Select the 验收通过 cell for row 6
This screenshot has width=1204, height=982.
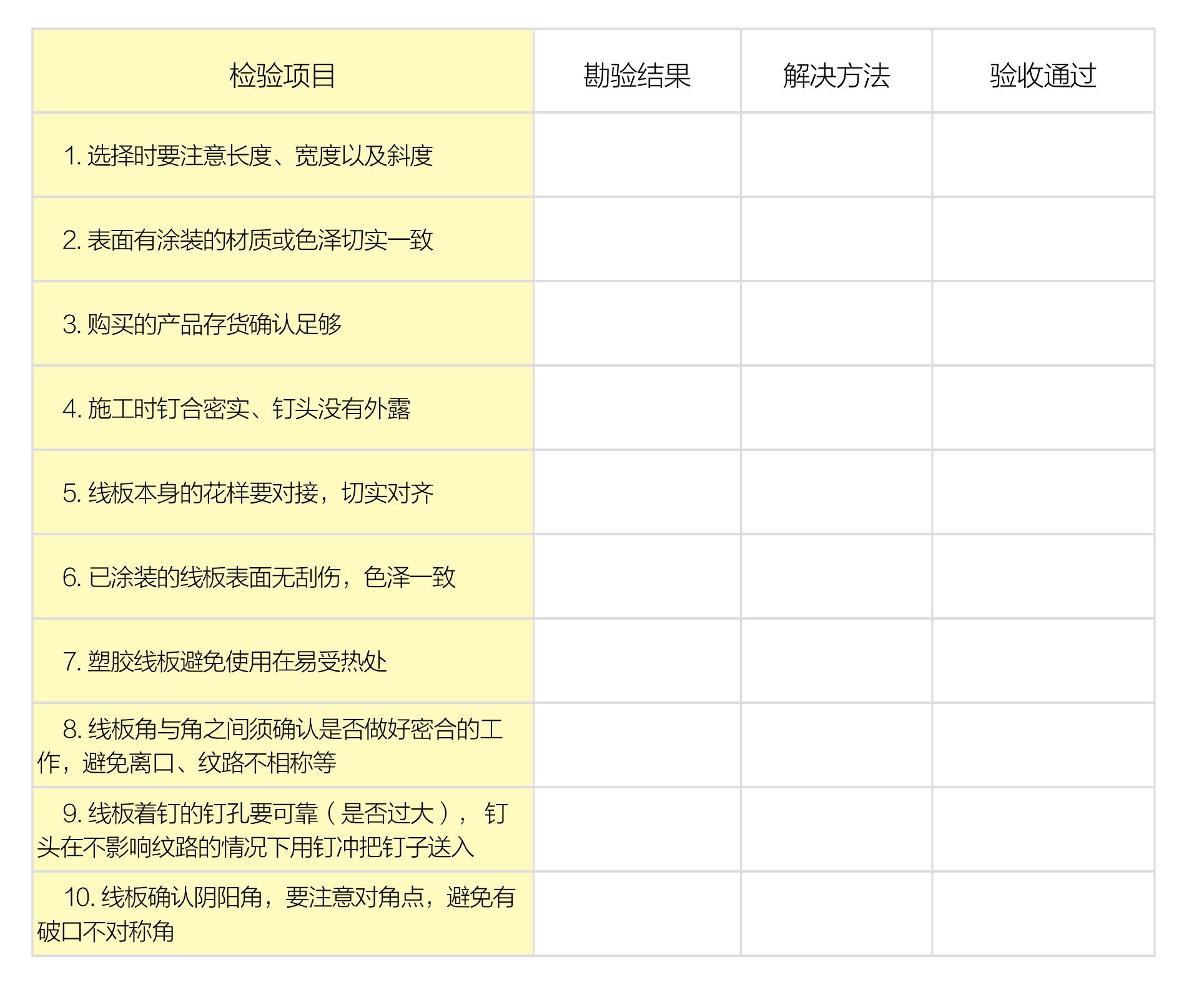point(1043,577)
